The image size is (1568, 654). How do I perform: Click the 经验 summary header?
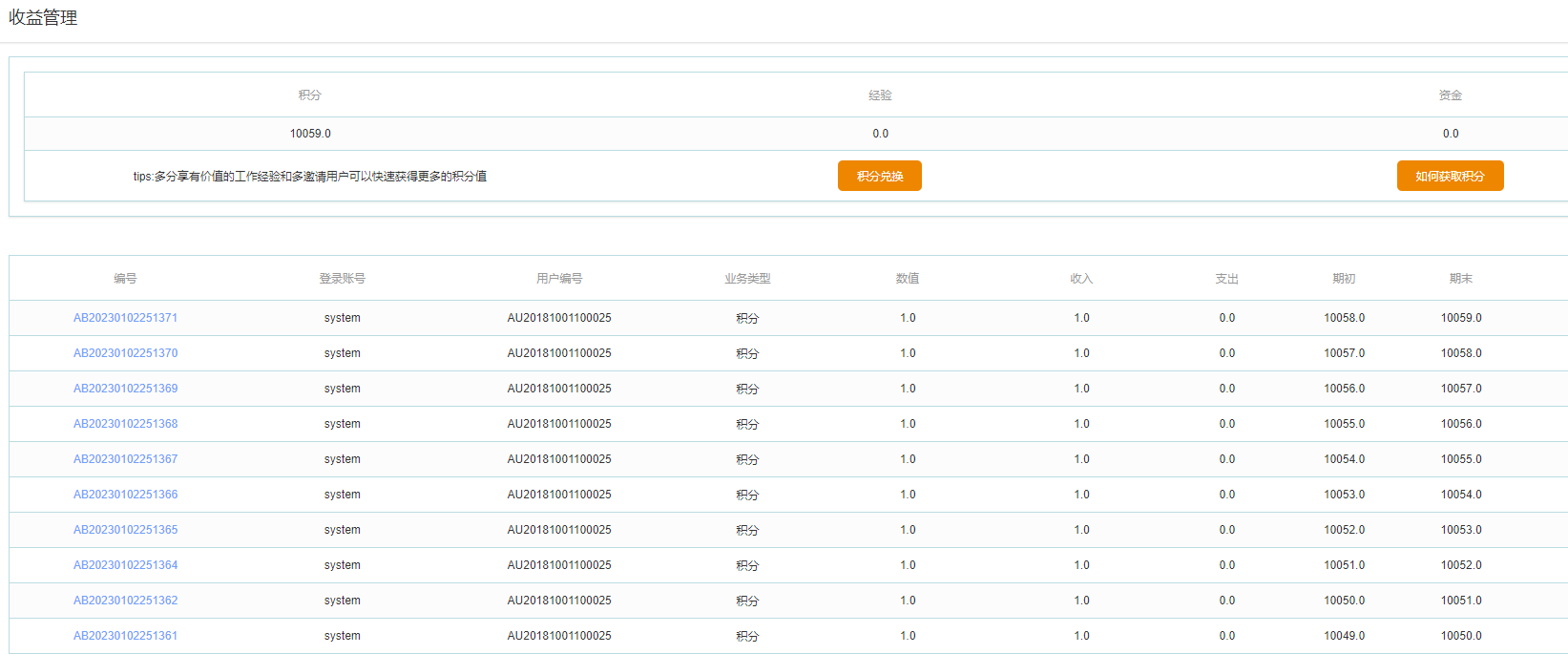coord(880,95)
